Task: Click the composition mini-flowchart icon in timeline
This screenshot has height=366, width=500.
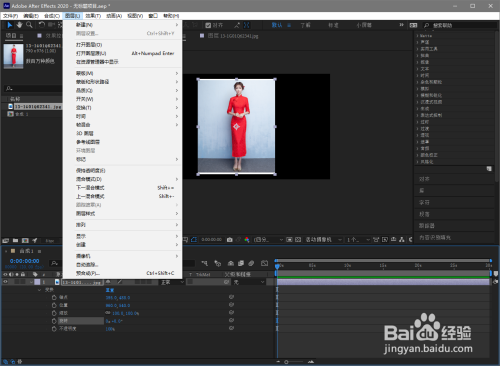Action: point(204,263)
